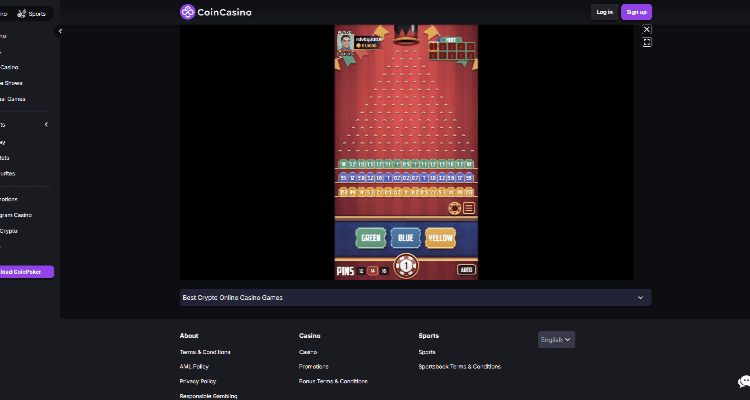The image size is (750, 400).
Task: Open Sports footer link
Action: (427, 352)
